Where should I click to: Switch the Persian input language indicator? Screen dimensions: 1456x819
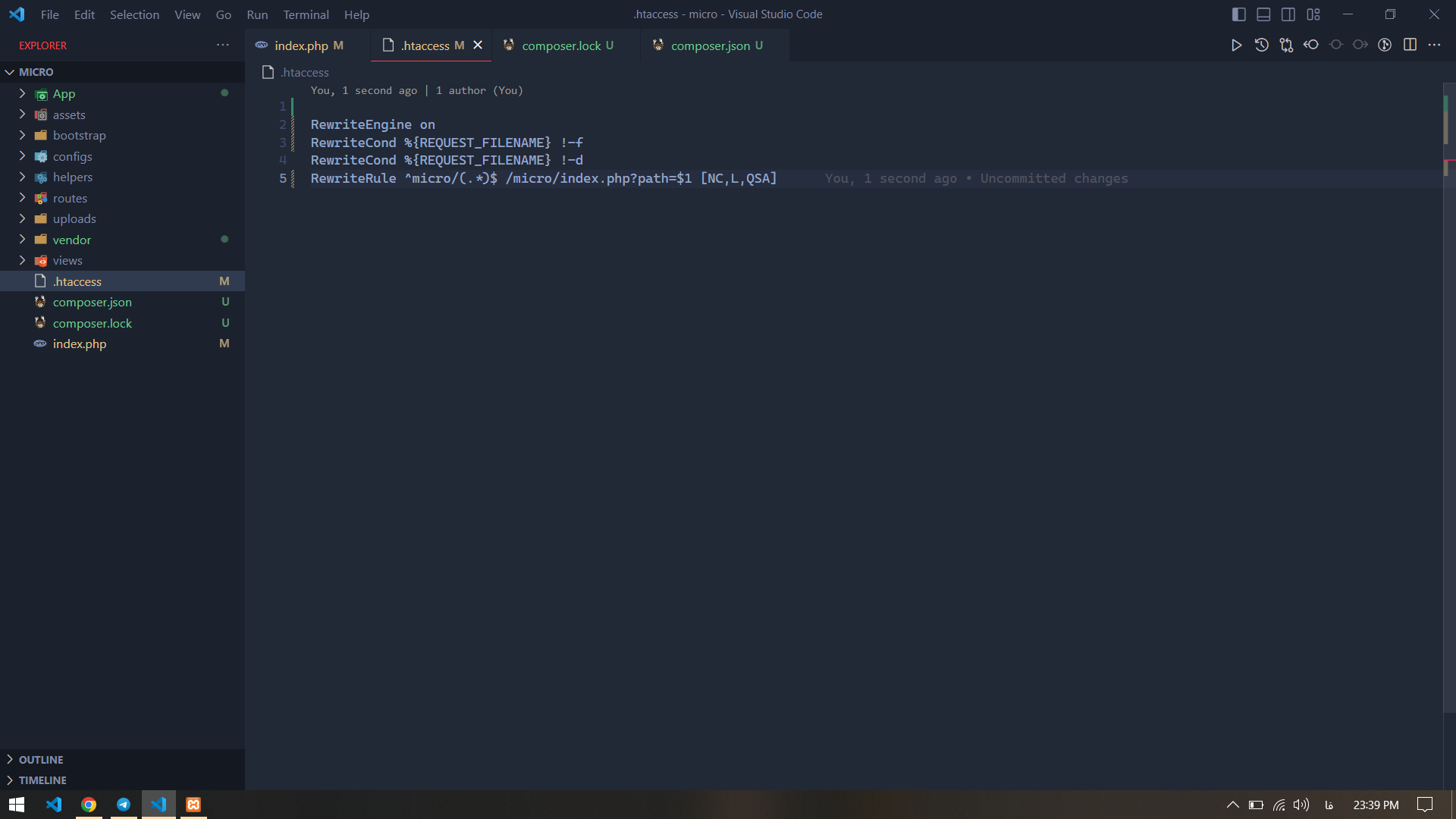point(1329,805)
